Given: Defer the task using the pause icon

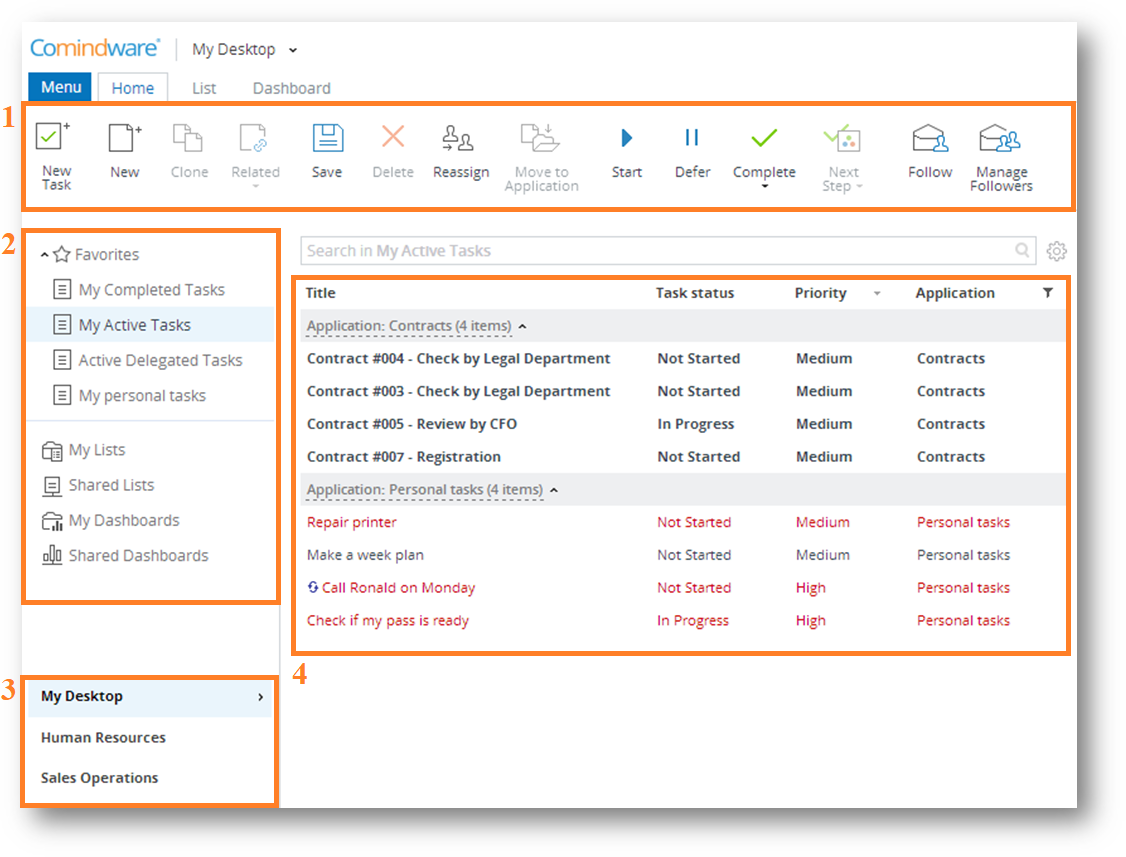Looking at the screenshot, I should coord(692,138).
